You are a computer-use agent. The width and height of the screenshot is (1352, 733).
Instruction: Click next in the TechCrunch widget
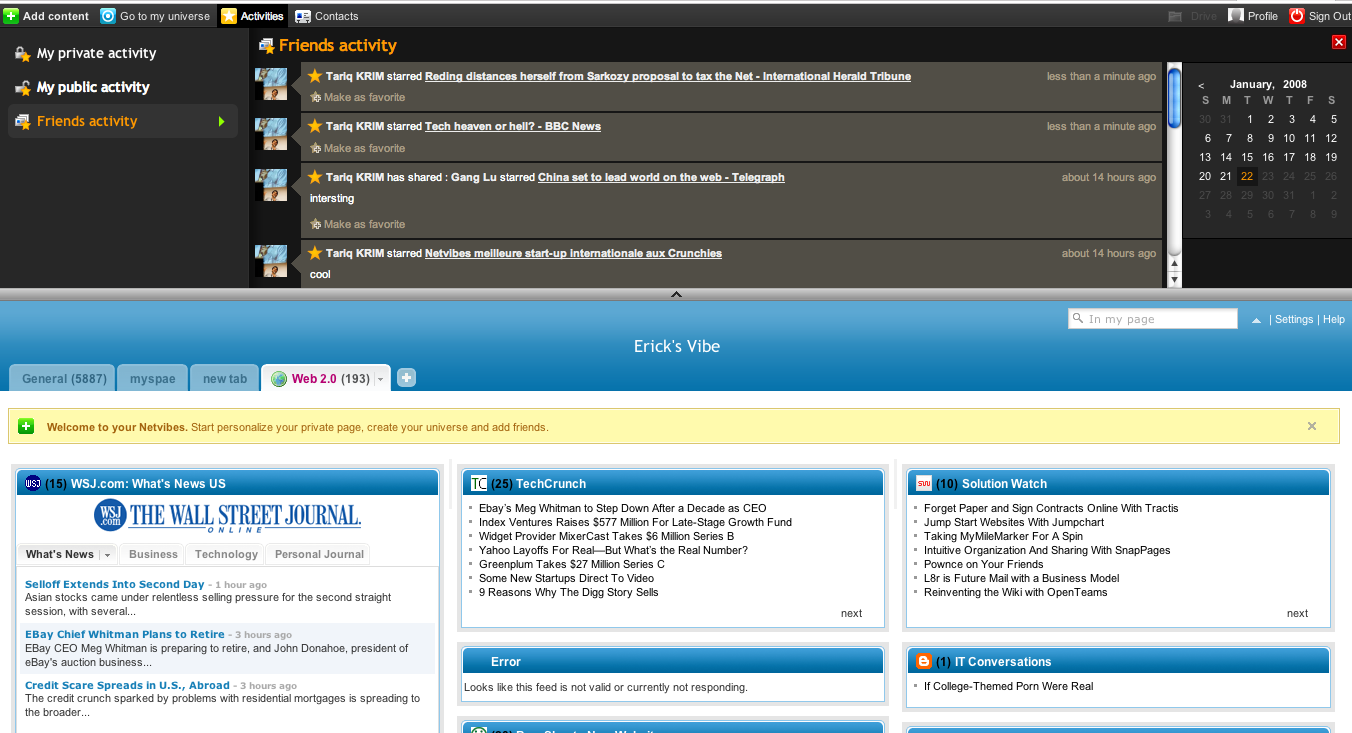[x=851, y=613]
